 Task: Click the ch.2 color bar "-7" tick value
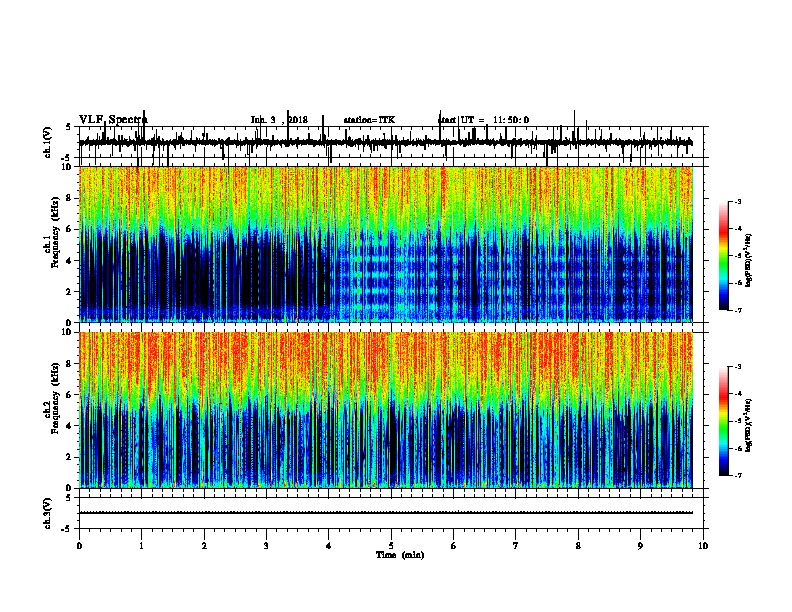click(738, 475)
